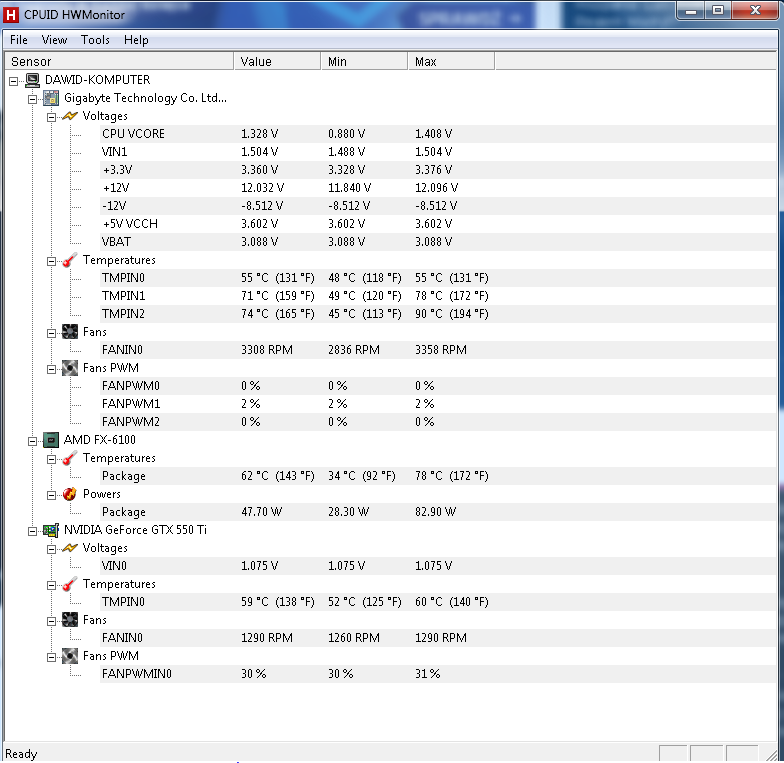Select the FANPWMIN0 row
The height and width of the screenshot is (763, 784).
point(438,674)
